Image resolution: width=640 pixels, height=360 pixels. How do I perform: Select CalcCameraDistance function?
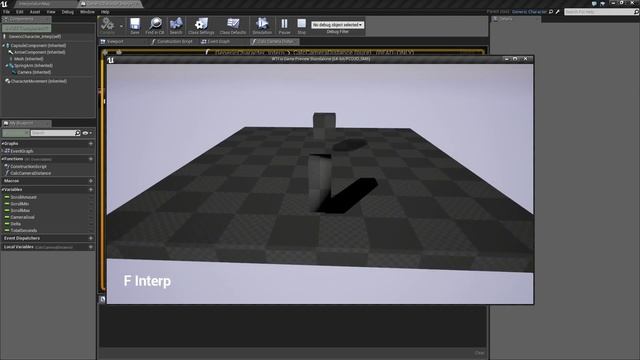(31, 173)
